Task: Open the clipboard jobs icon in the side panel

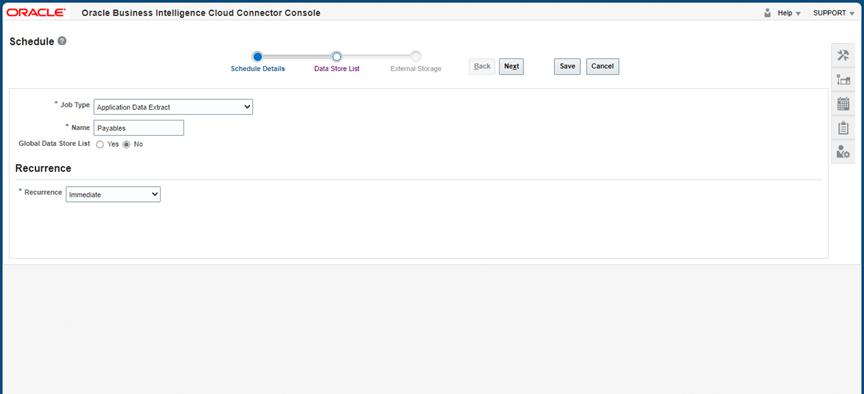Action: [x=843, y=128]
